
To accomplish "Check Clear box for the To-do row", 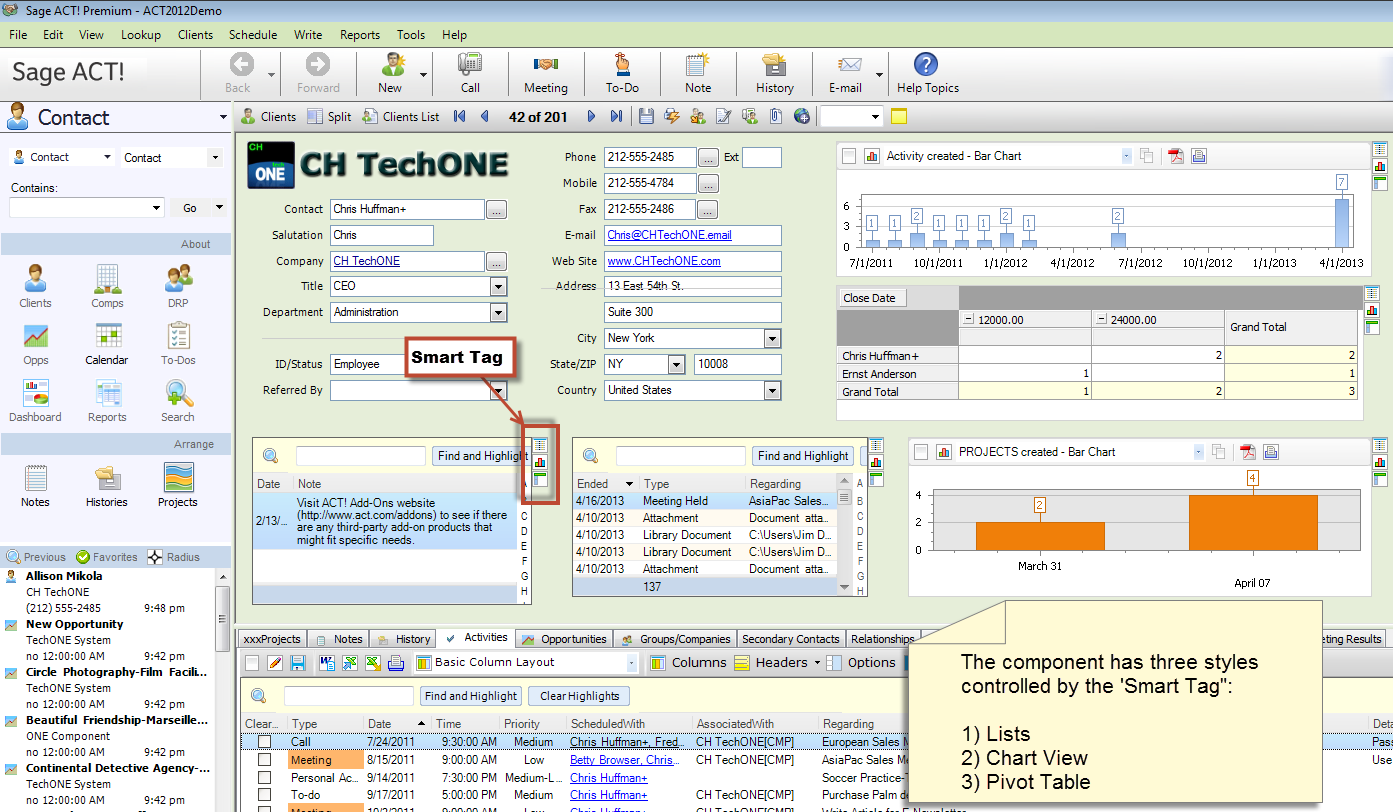I will tap(264, 796).
